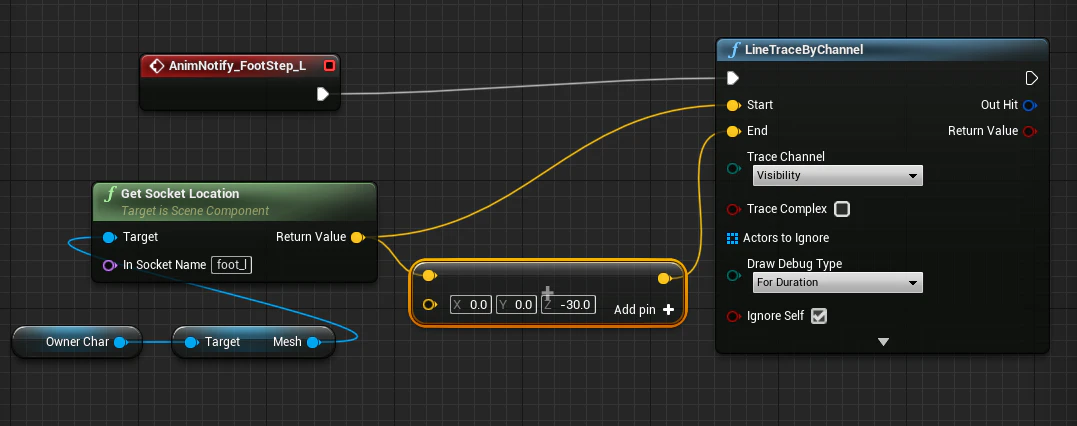The width and height of the screenshot is (1077, 426).
Task: Select the LineTraceByChannel node title
Action: point(804,49)
